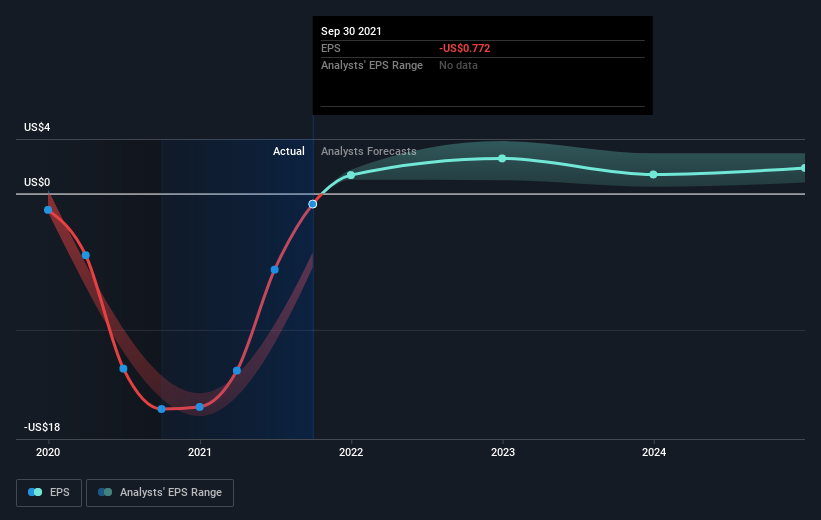
Task: Toggle the Analysts' EPS Range legend
Action: (x=160, y=492)
